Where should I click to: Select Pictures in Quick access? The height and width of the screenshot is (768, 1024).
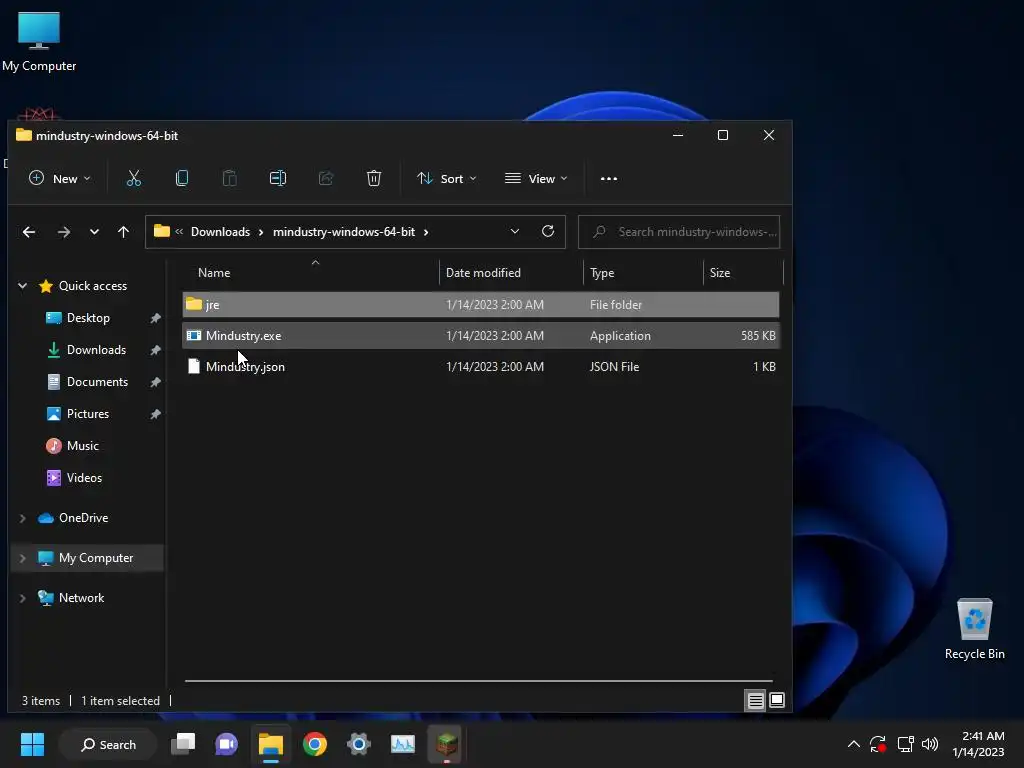[88, 414]
